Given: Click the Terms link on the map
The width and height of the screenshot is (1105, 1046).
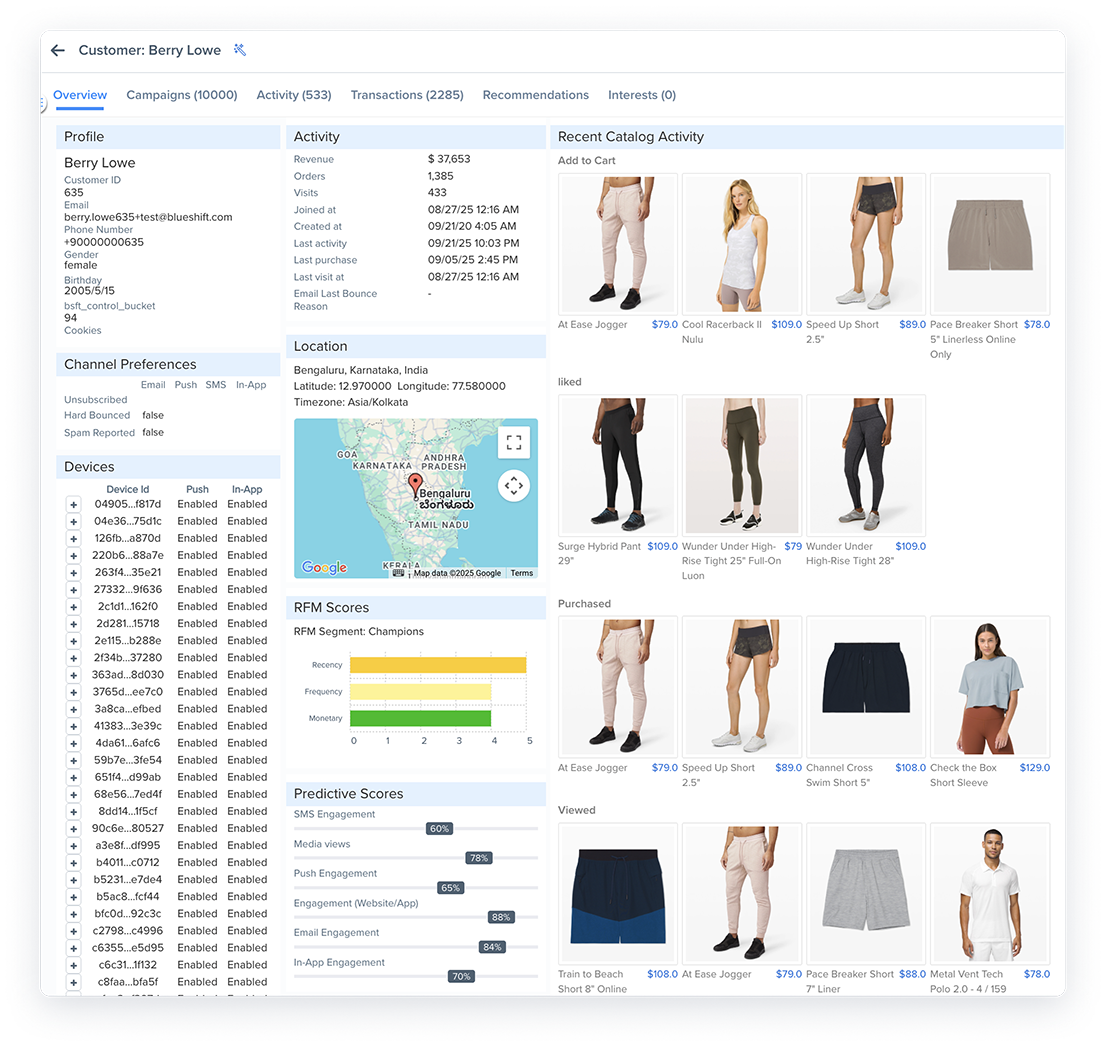Looking at the screenshot, I should tap(522, 572).
